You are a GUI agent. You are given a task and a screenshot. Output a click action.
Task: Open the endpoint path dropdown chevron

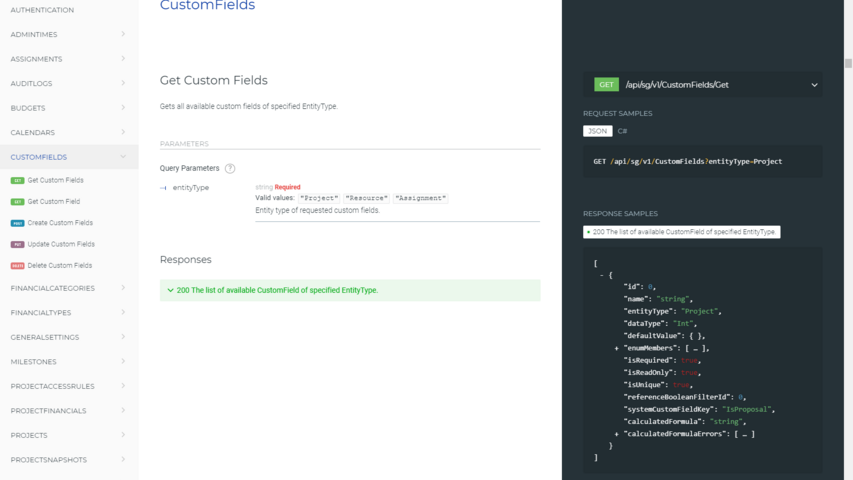point(814,85)
